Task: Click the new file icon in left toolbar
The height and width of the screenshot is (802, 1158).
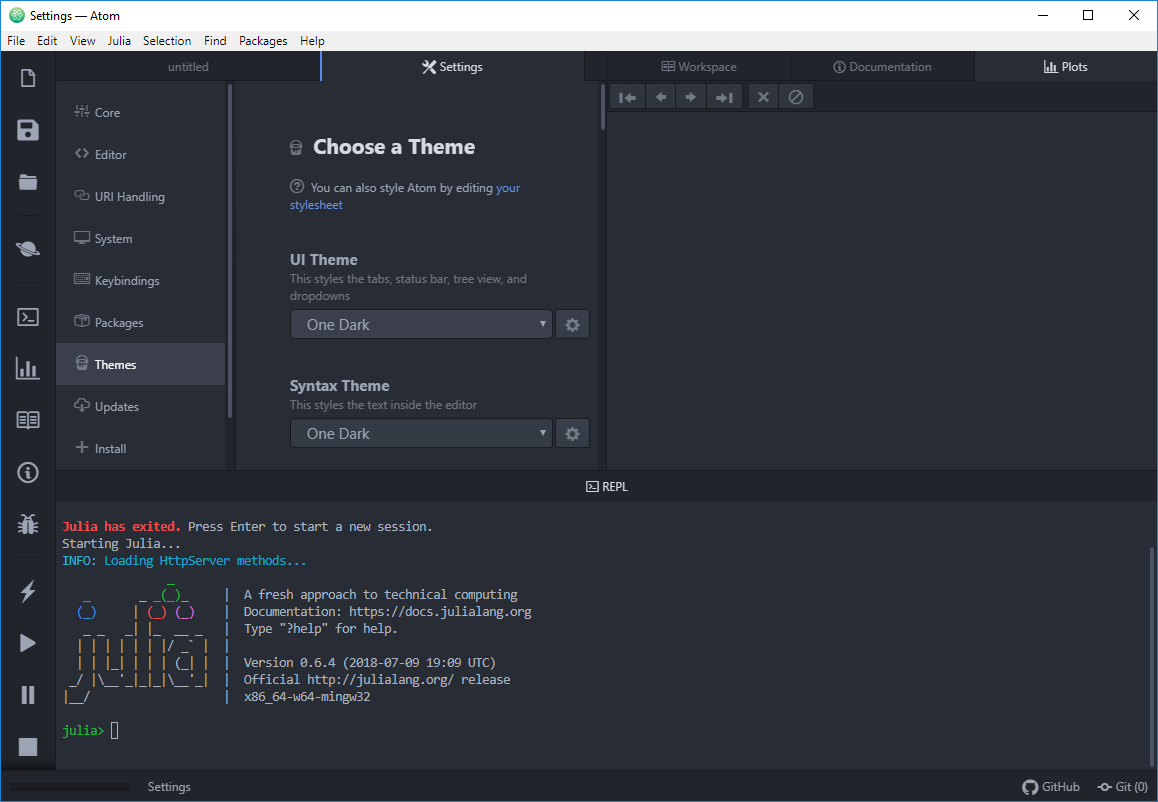Action: pos(28,78)
